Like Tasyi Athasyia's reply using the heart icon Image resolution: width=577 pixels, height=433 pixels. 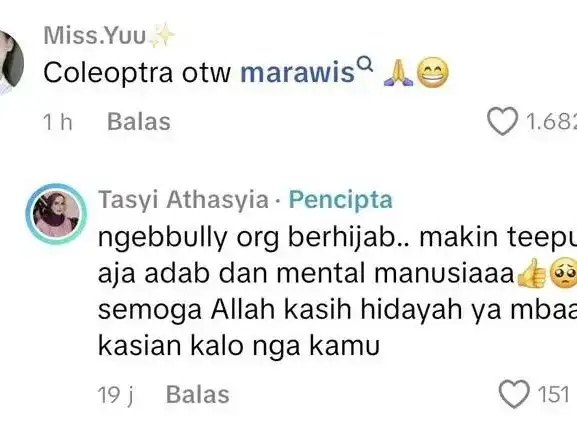coord(514,394)
